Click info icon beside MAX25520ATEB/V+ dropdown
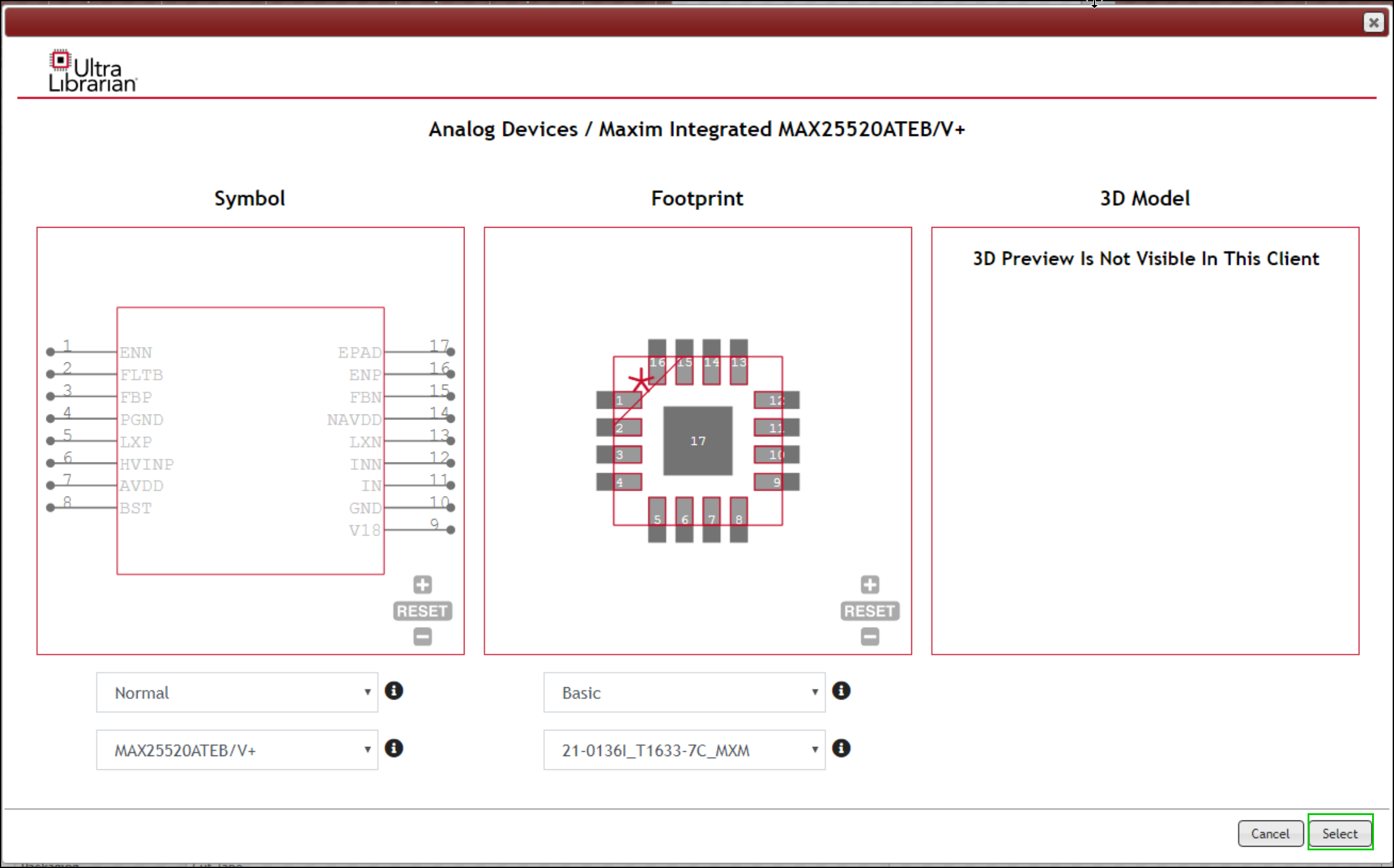Viewport: 1394px width, 868px height. click(x=394, y=748)
